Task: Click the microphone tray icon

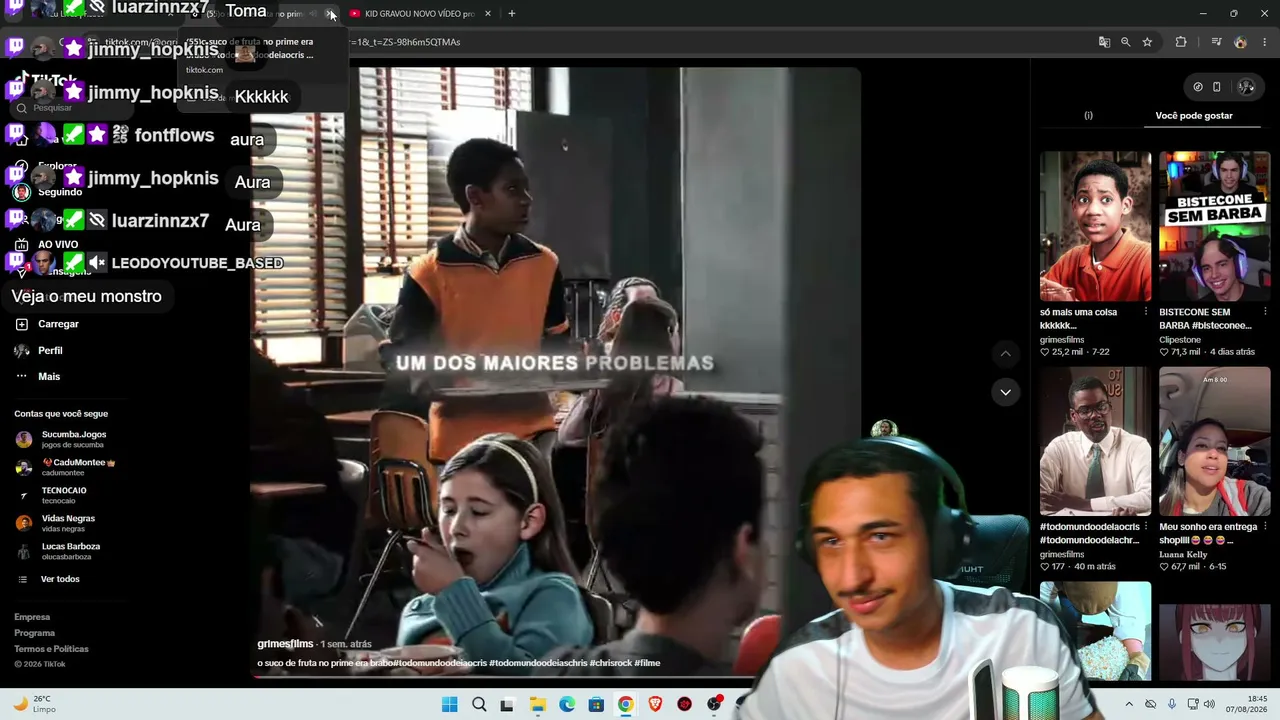Action: [x=1172, y=704]
